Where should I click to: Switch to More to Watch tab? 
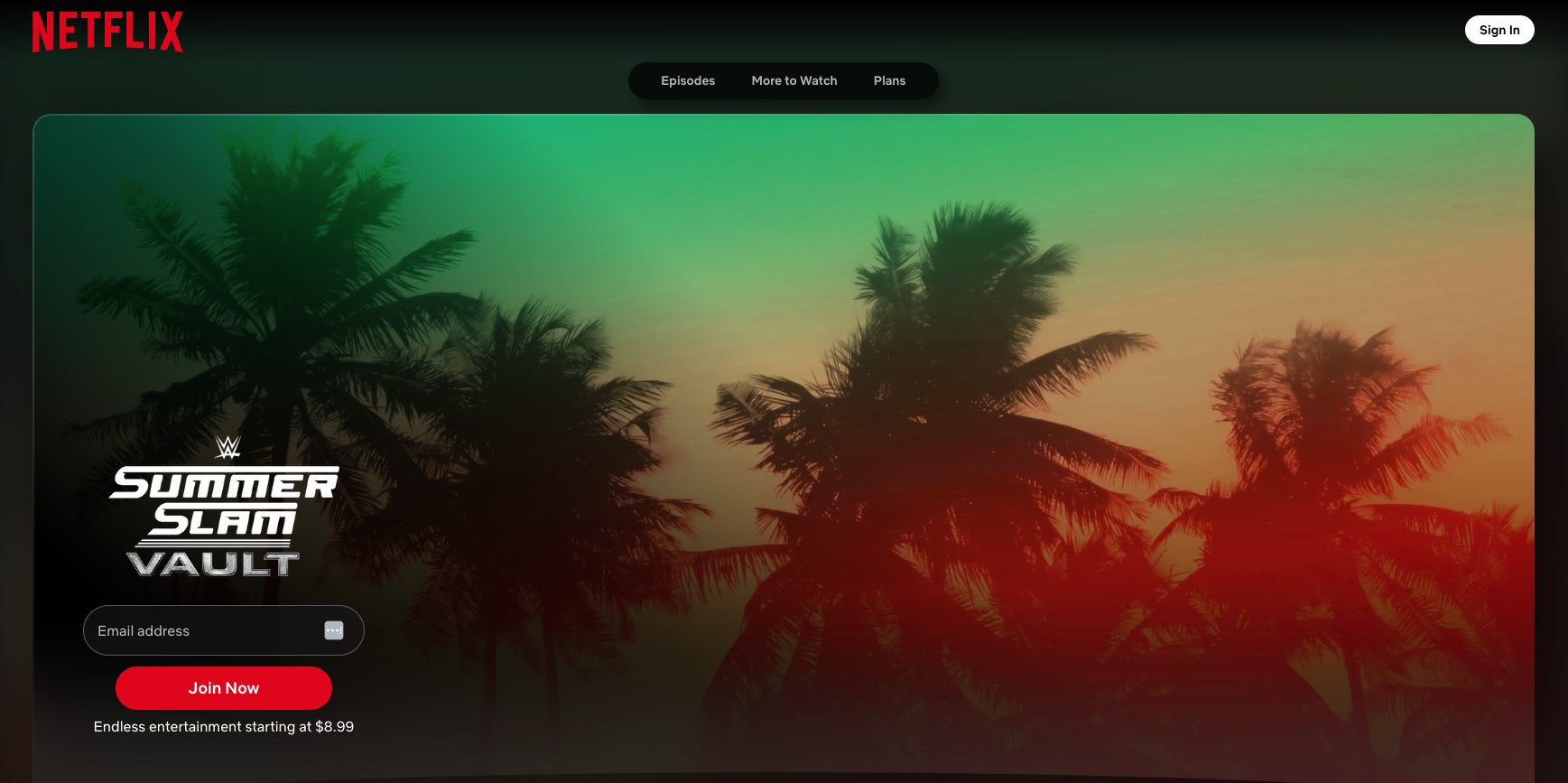[794, 80]
